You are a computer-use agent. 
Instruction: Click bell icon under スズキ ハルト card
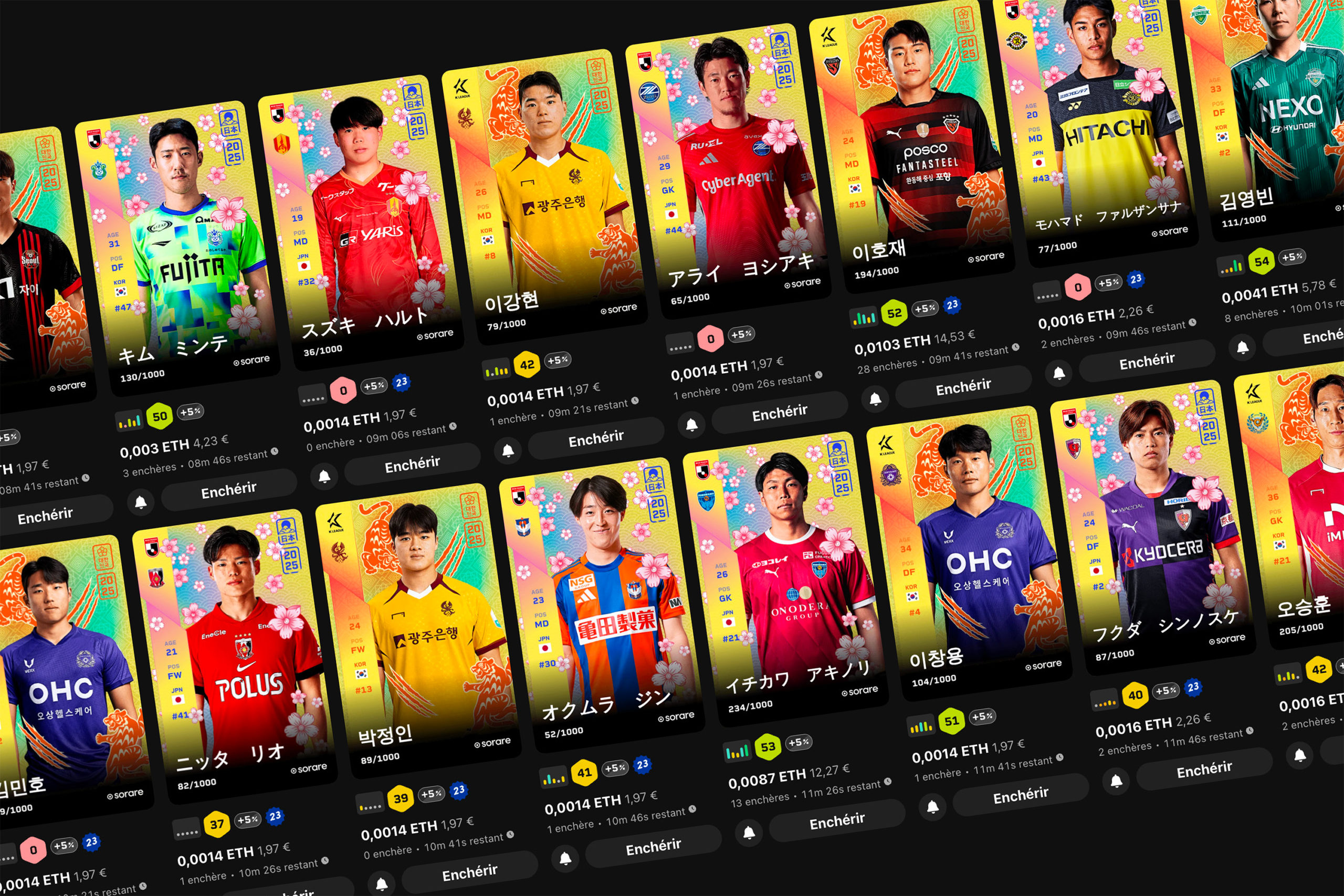324,476
